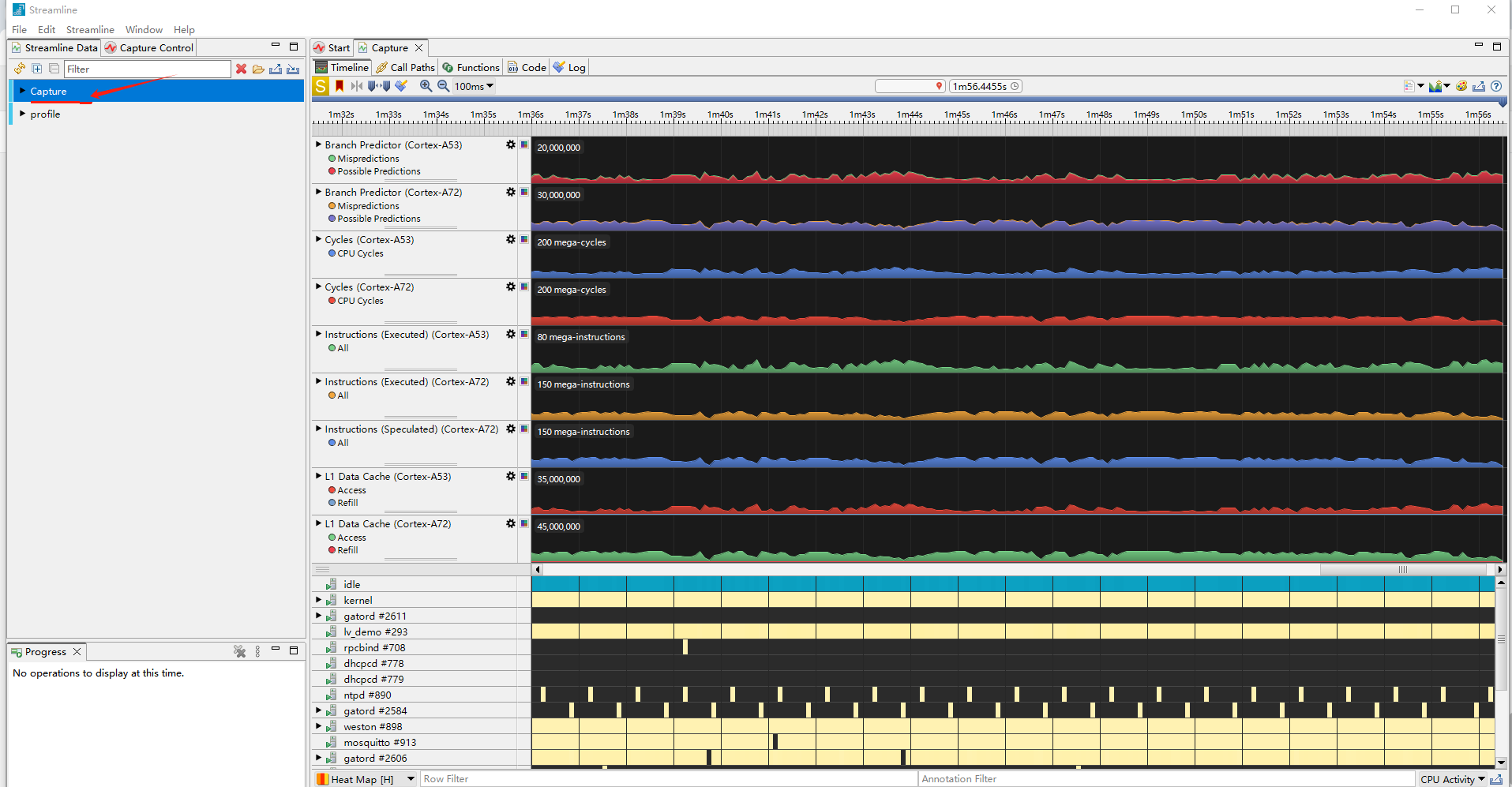The image size is (1512, 787).
Task: Click the horizontal scrollbar under the charts
Action: pyautogui.click(x=1402, y=569)
